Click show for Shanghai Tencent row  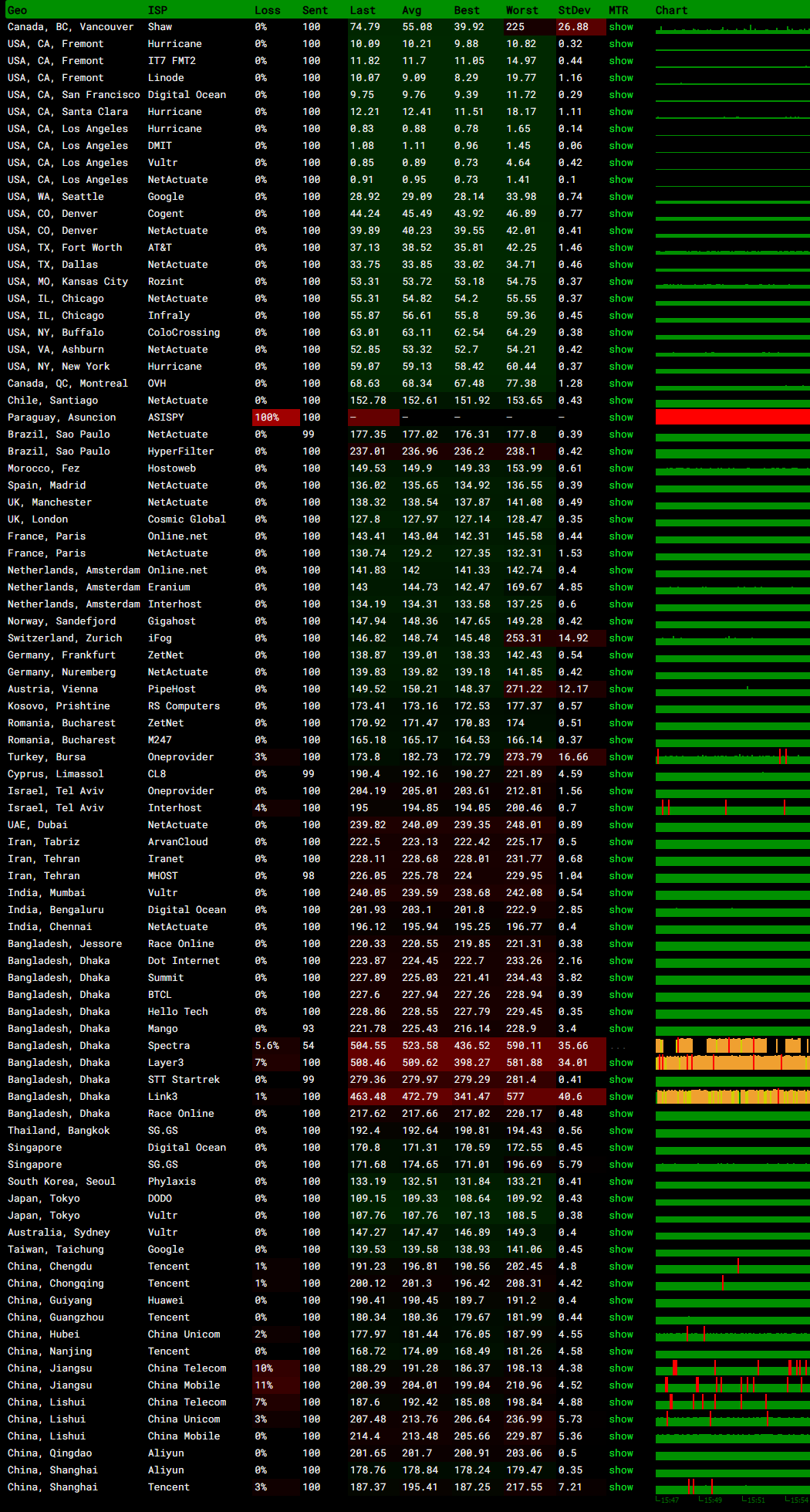620,1487
